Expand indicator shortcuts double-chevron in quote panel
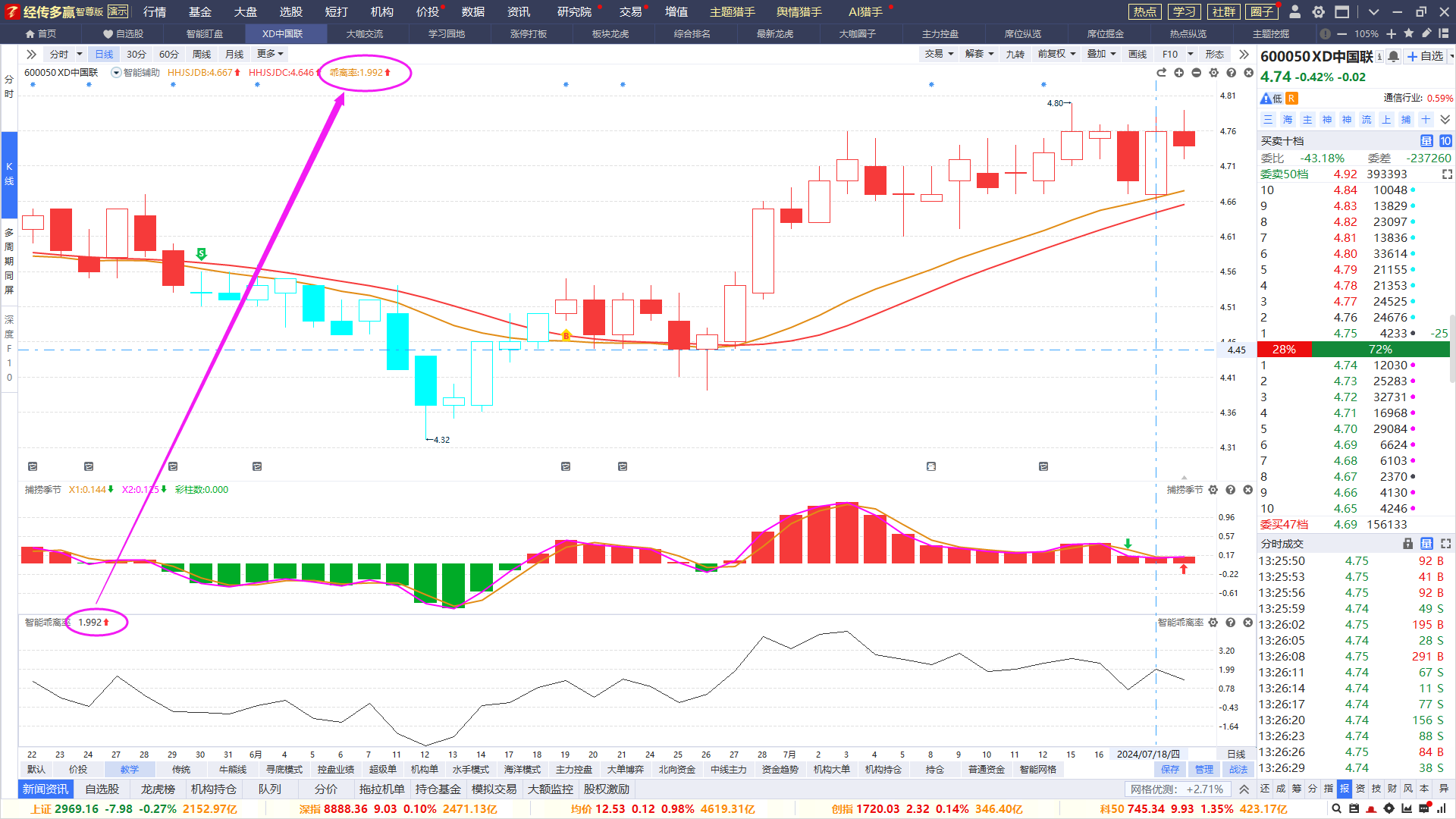 (x=1445, y=120)
